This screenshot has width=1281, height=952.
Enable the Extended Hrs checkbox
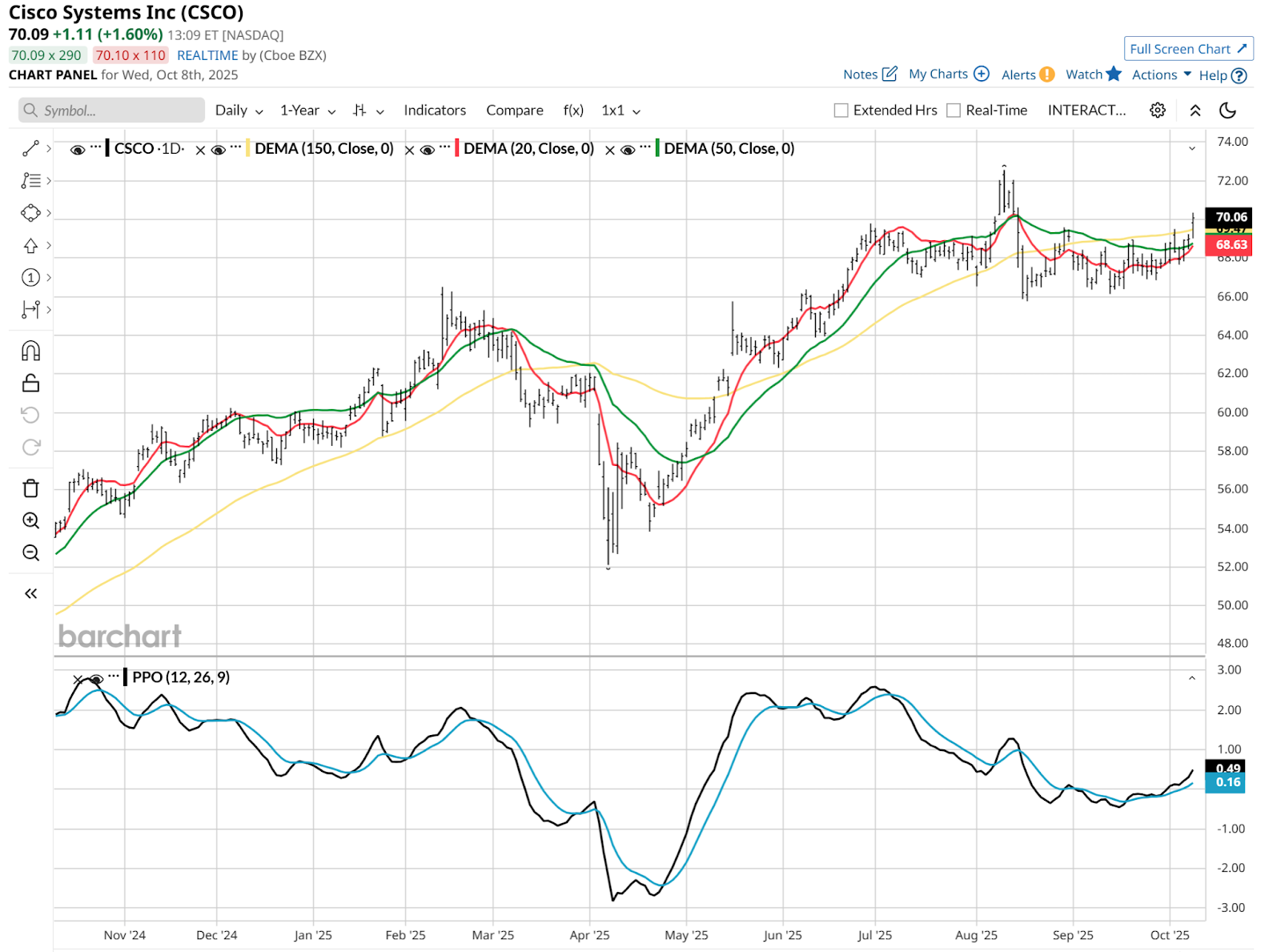click(841, 110)
